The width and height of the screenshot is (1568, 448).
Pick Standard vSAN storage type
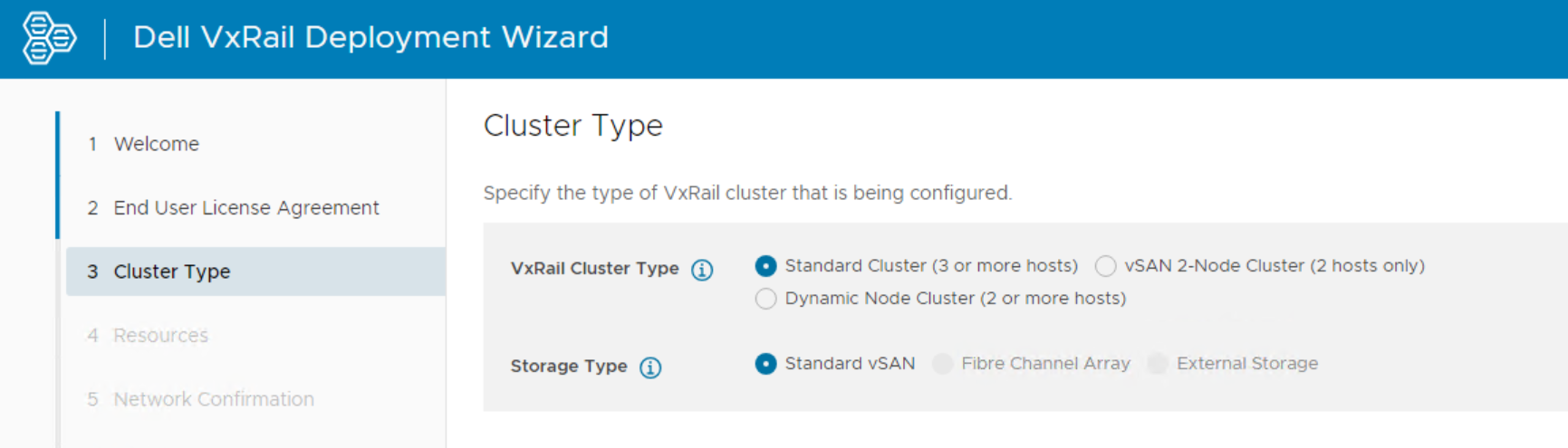766,364
